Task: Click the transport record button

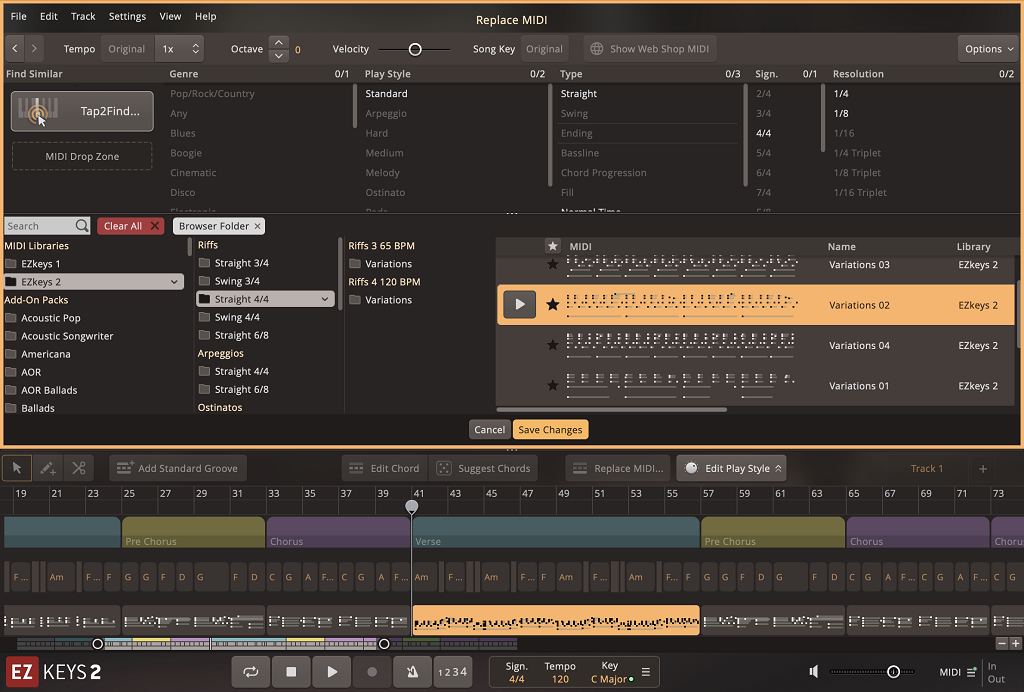Action: (372, 672)
